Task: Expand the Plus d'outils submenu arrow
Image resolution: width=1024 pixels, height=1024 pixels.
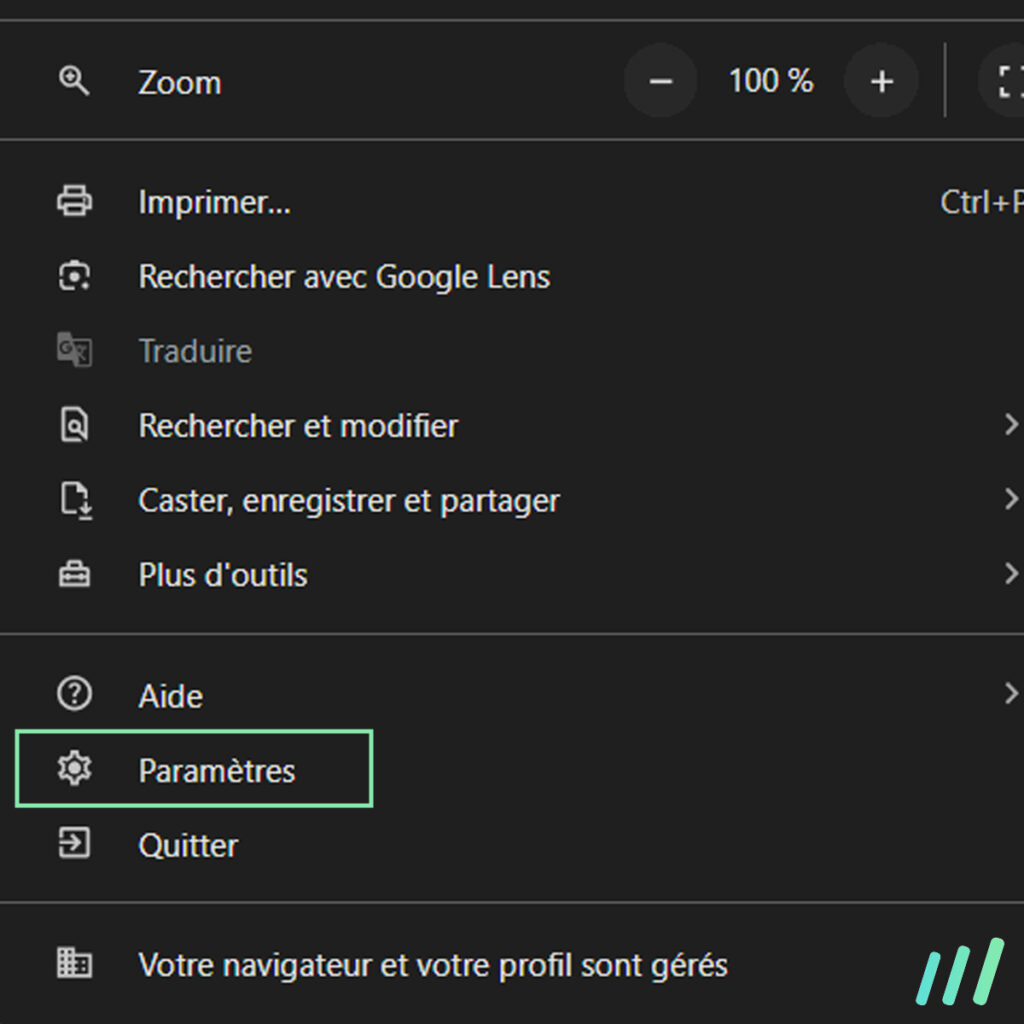Action: click(x=1011, y=574)
